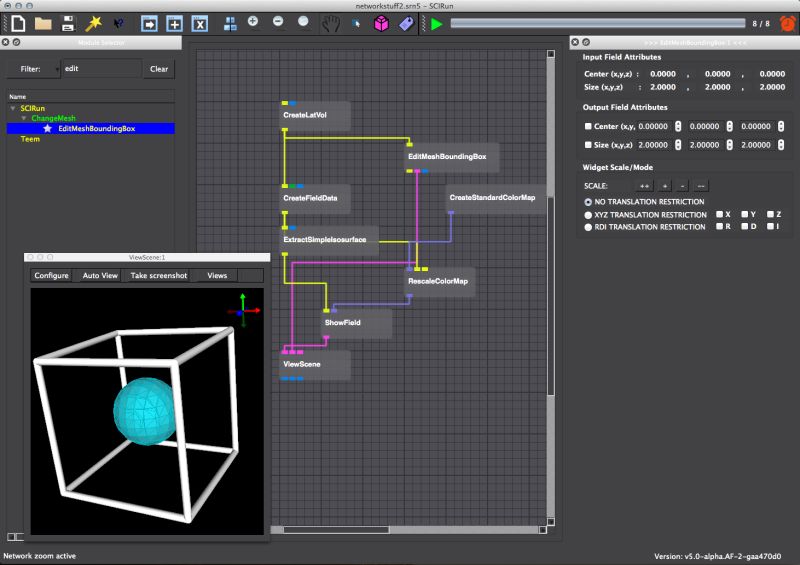Viewport: 800px width, 565px height.
Task: Click the red alarm icon in the toolbar
Action: [787, 23]
